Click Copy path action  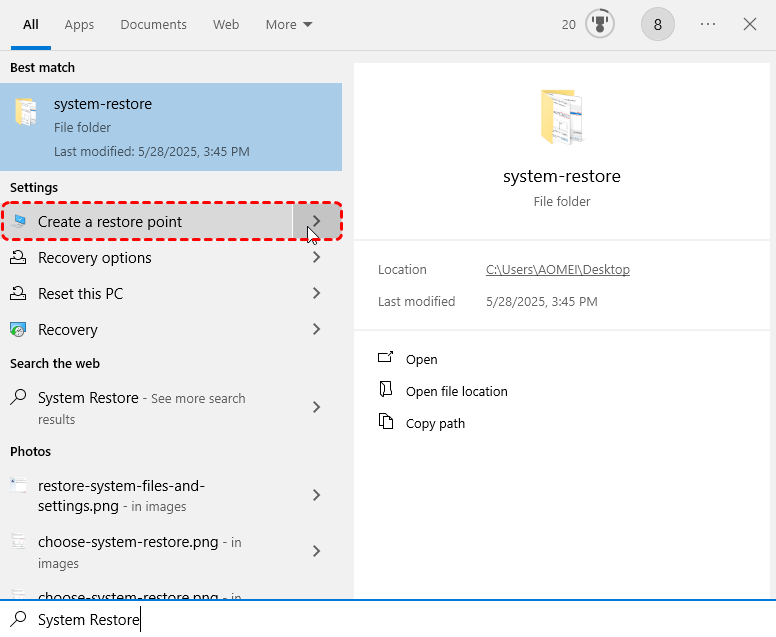436,424
